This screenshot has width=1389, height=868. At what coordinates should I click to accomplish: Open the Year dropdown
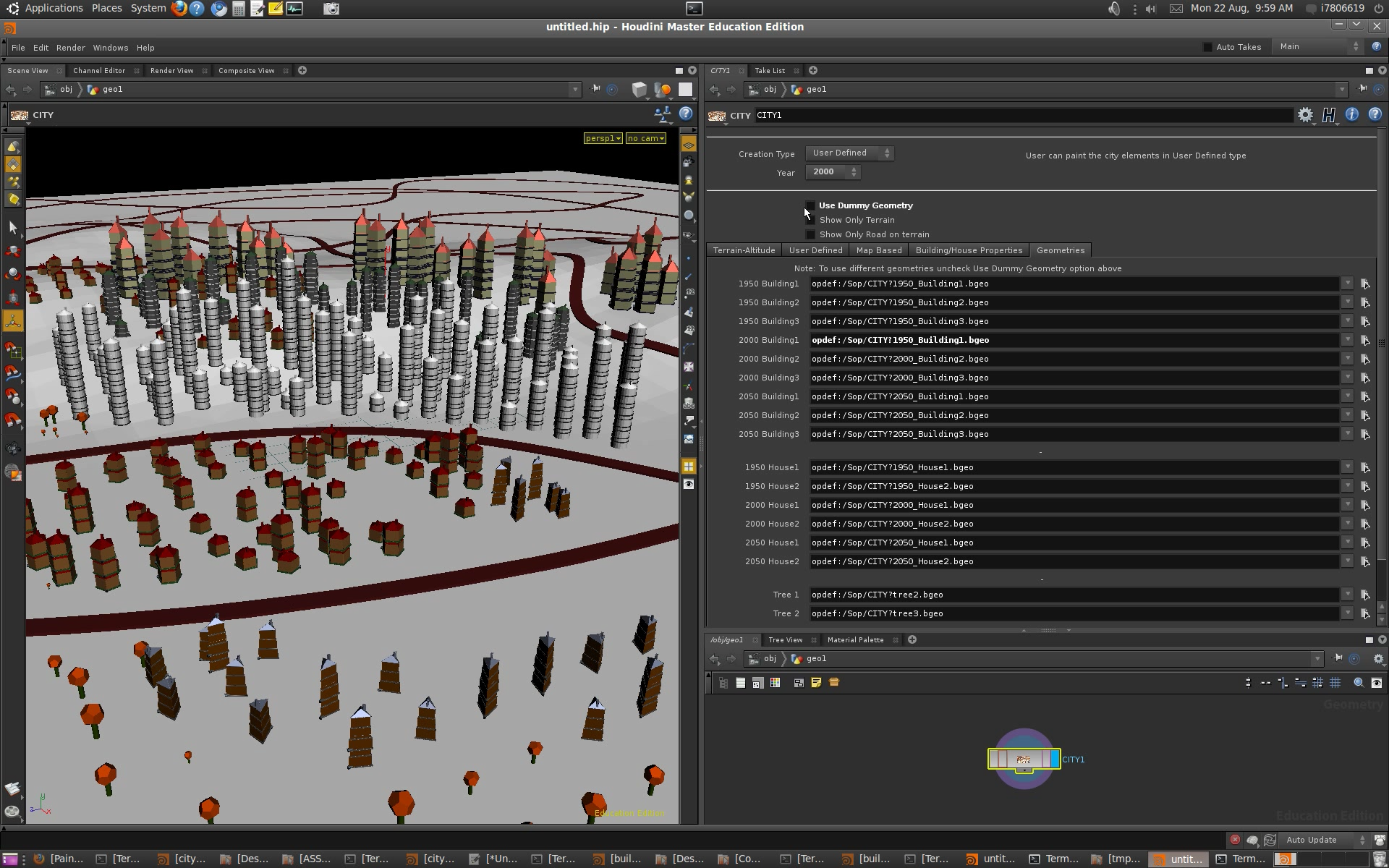pos(833,172)
